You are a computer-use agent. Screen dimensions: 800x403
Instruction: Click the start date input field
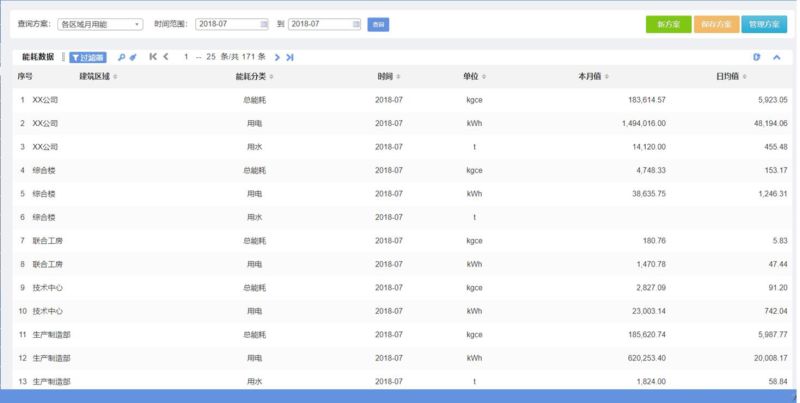coord(227,23)
